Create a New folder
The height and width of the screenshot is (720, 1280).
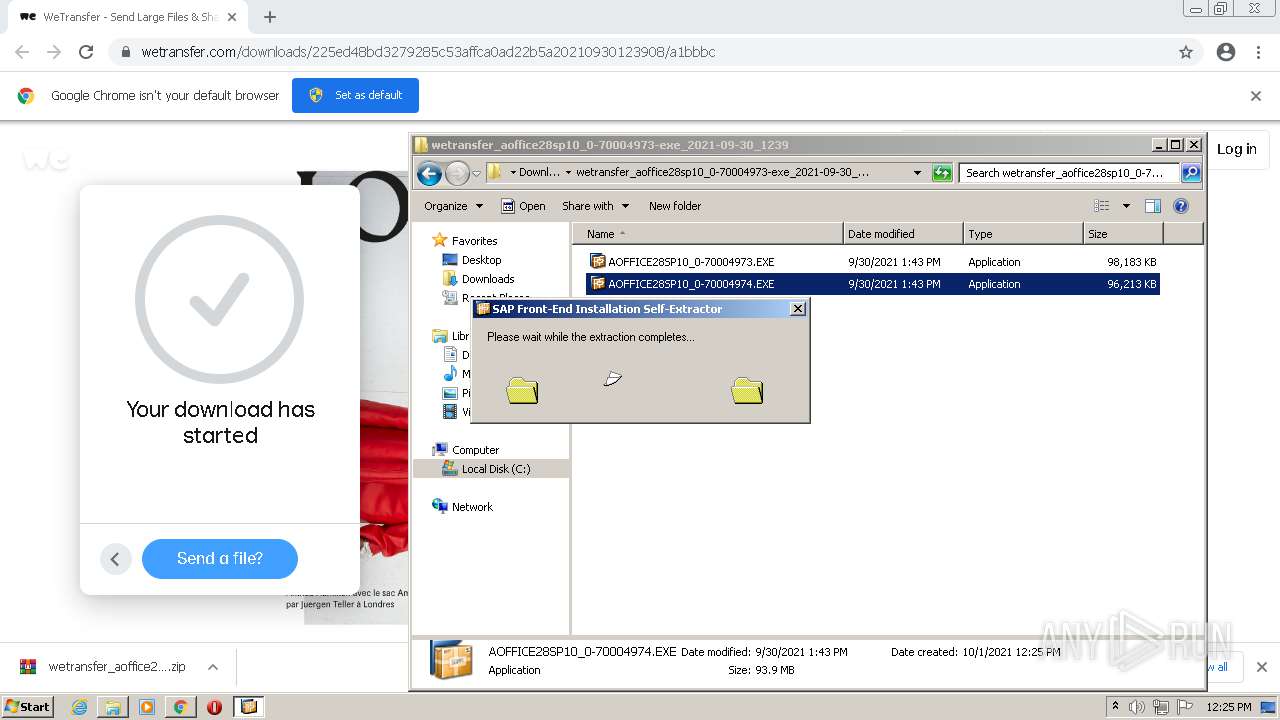(x=675, y=206)
